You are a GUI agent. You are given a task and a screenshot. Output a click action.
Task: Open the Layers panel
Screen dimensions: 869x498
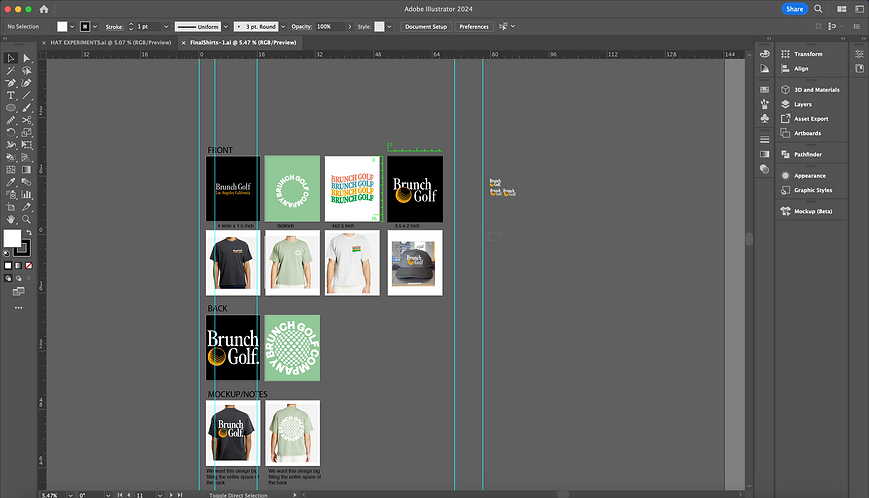(x=802, y=104)
